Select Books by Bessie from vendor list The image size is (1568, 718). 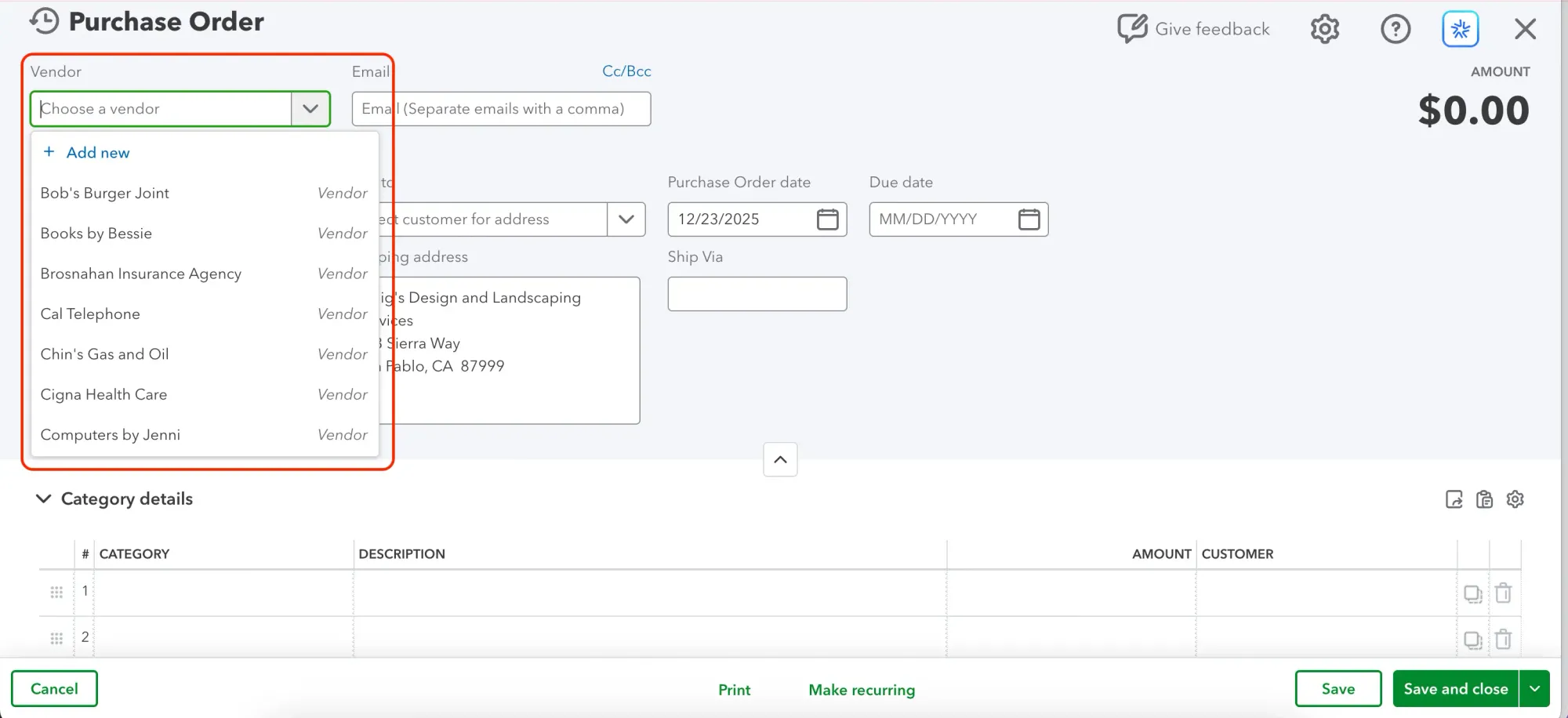(96, 233)
